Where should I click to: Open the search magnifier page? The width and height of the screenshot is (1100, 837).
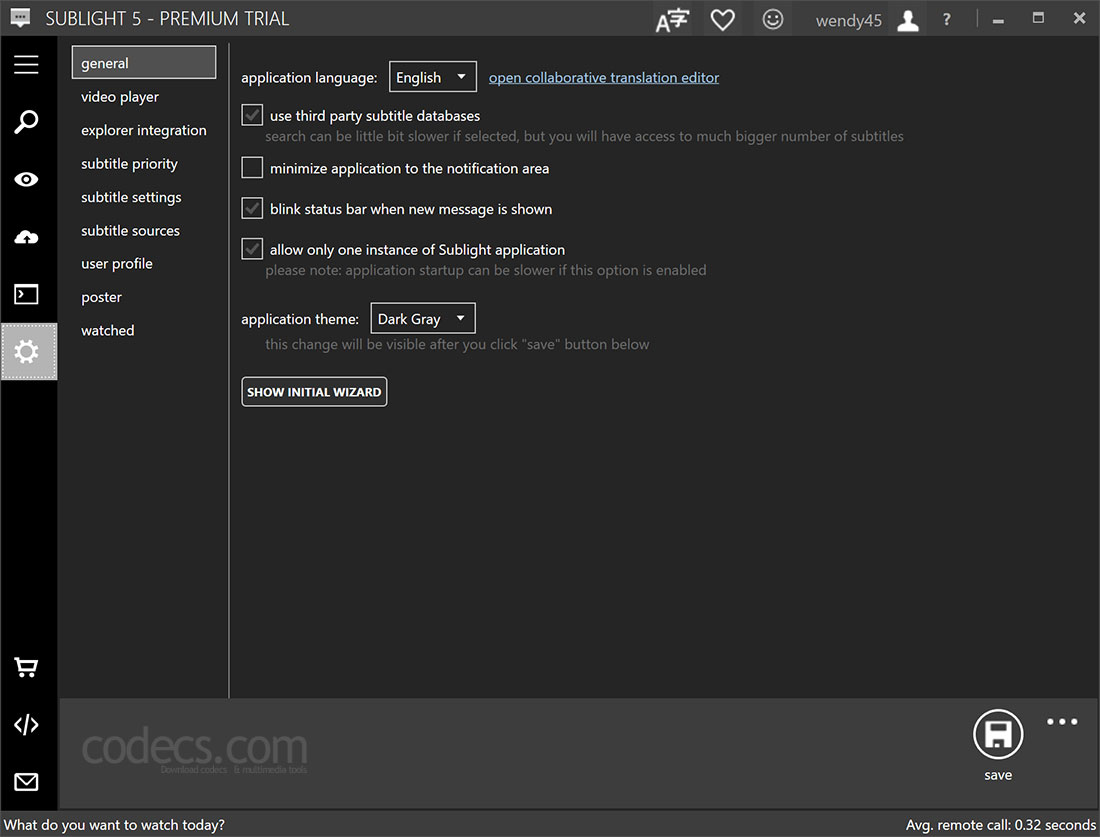pyautogui.click(x=27, y=121)
